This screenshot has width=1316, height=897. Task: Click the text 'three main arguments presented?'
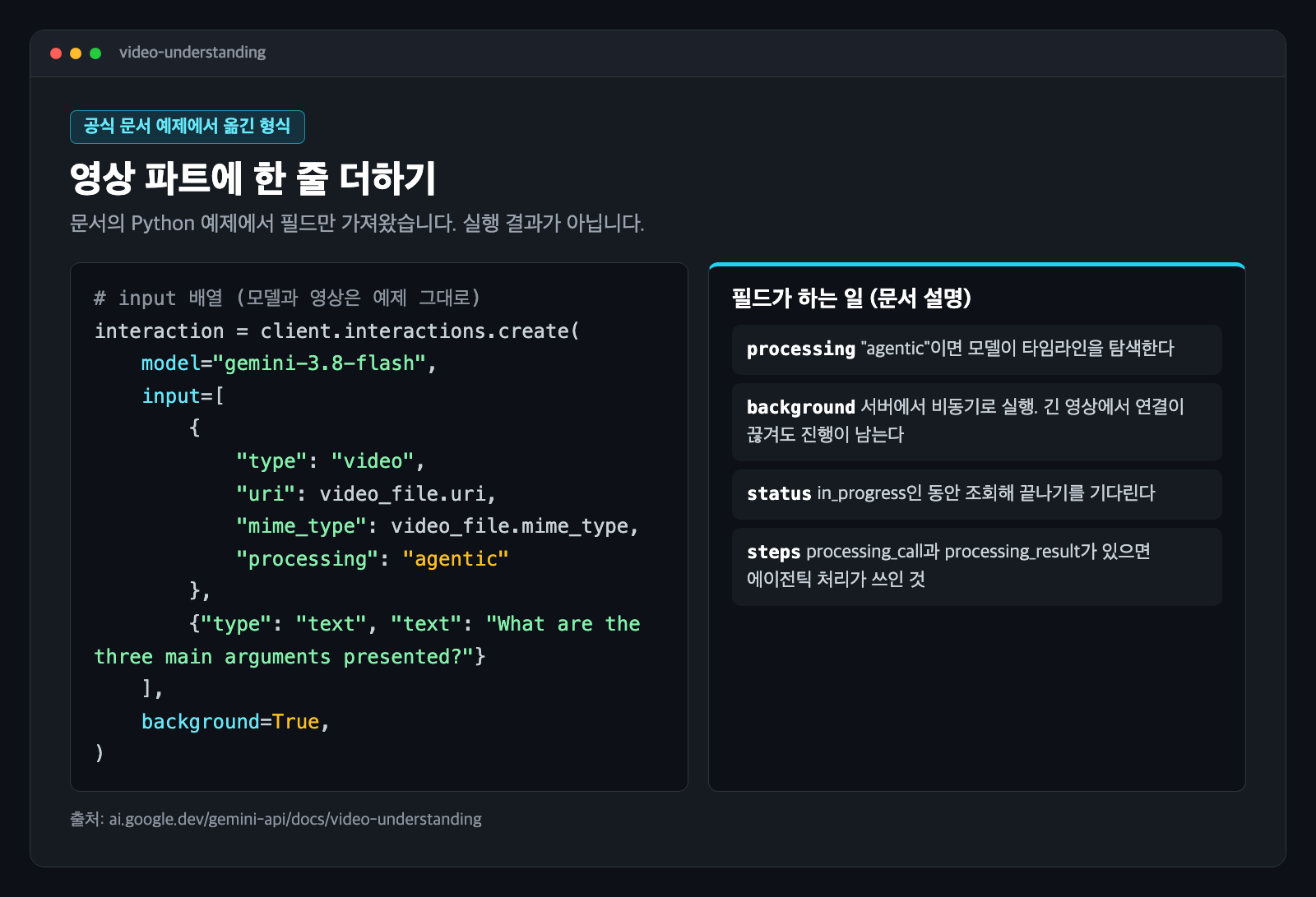tap(284, 657)
